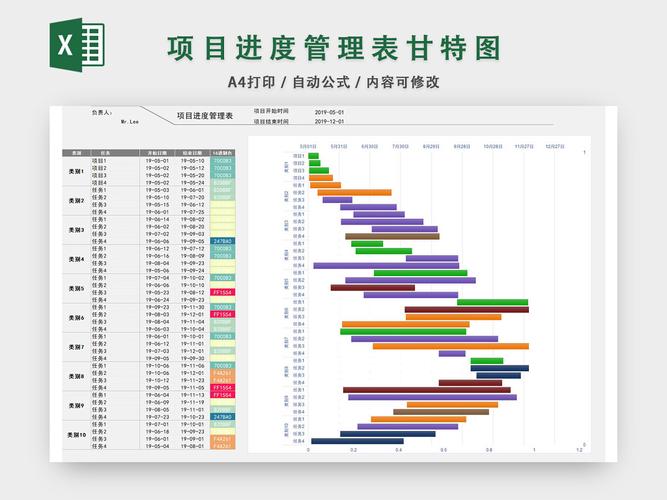Click the 8月29日 axis label on Gantt chart

pyautogui.click(x=431, y=146)
